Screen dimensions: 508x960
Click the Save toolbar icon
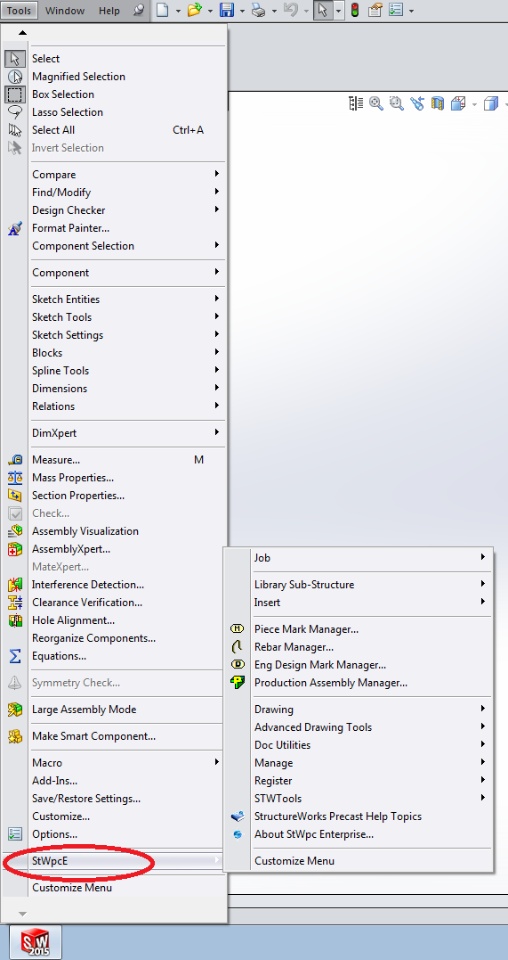coord(228,10)
